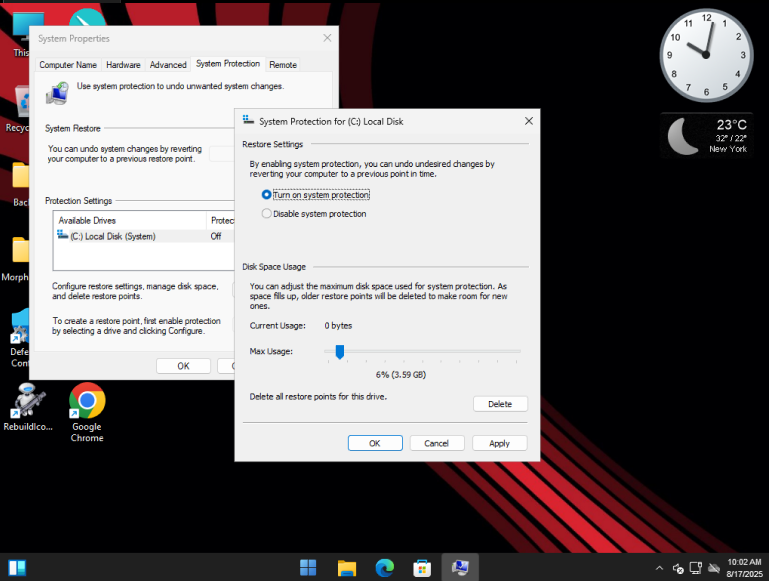The height and width of the screenshot is (581, 769).
Task: Open Microsoft Store from taskbar
Action: [422, 568]
